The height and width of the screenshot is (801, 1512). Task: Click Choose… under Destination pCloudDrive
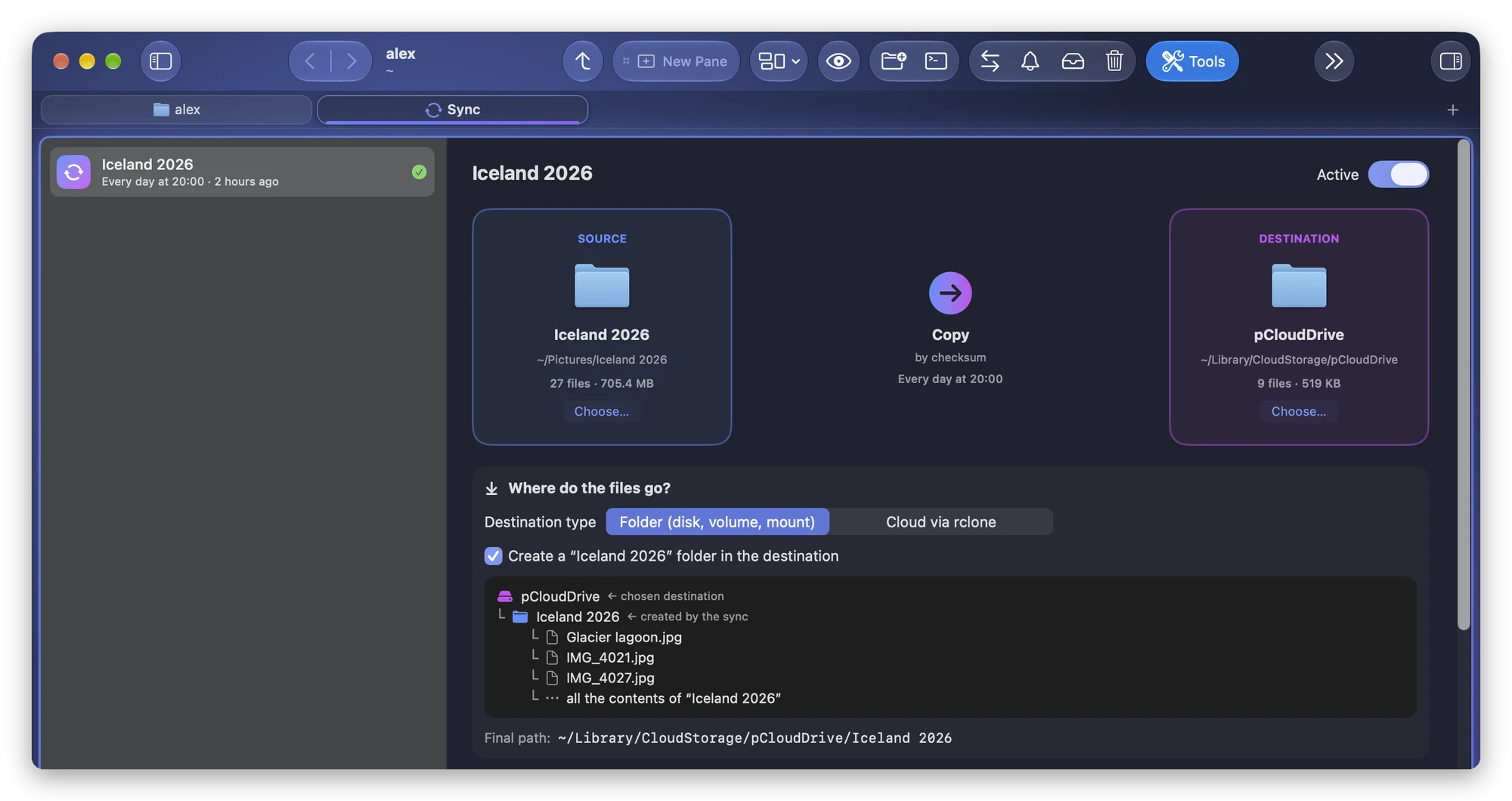(1298, 411)
